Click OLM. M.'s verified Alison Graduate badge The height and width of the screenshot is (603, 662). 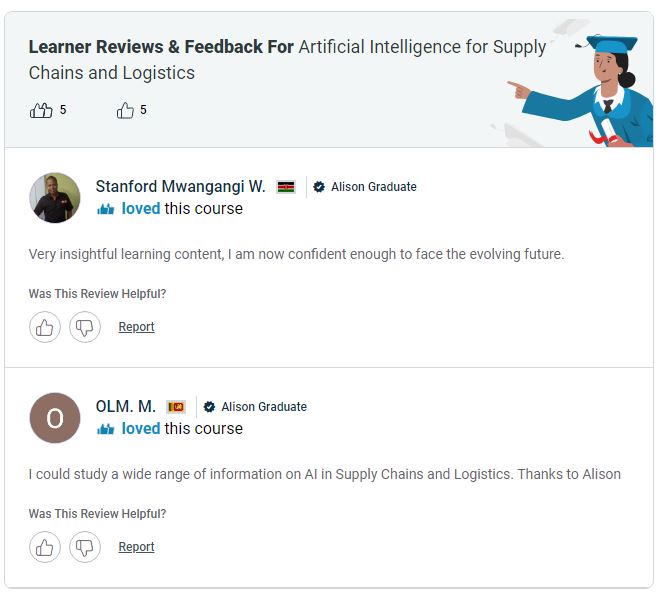tap(209, 407)
